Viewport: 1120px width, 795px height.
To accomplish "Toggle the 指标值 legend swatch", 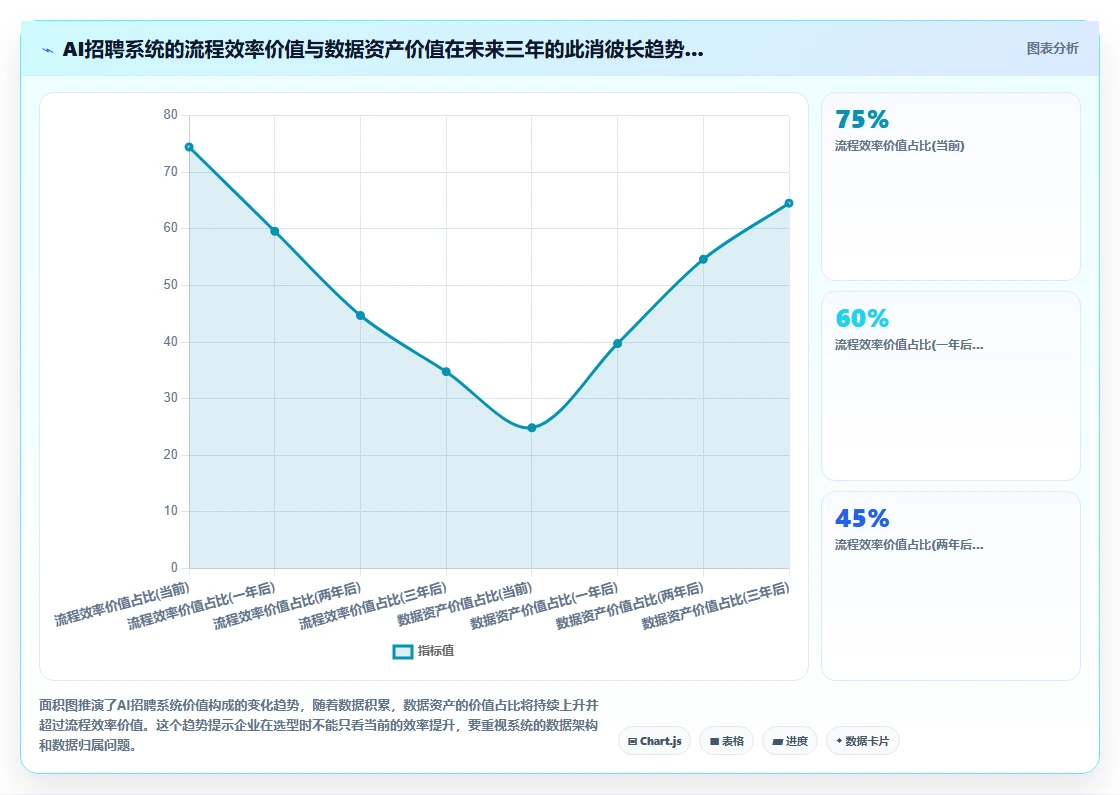I will tap(403, 651).
